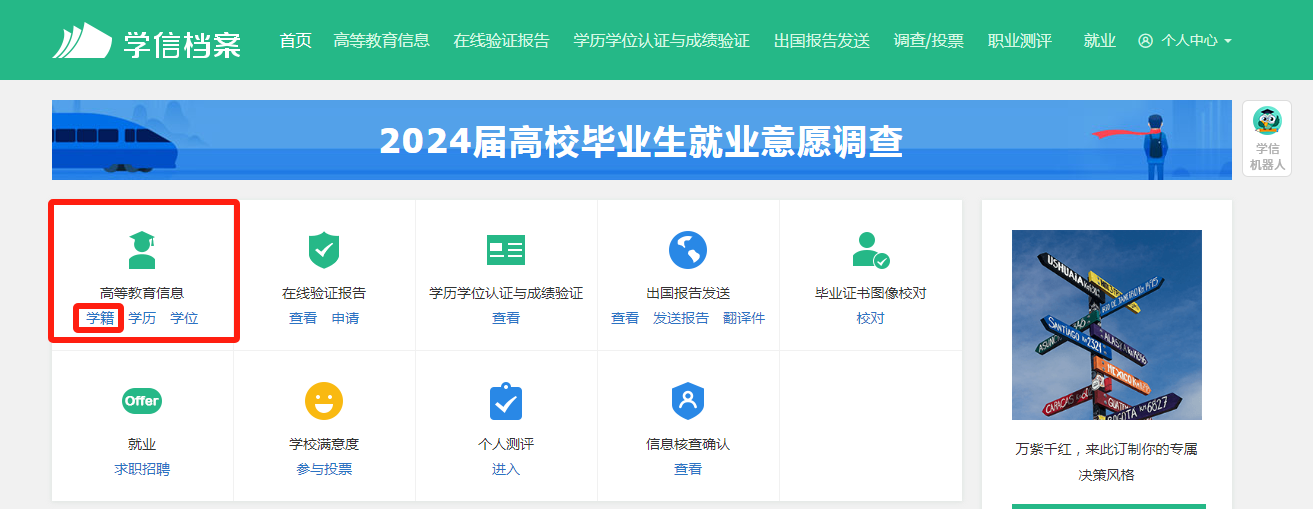Click the green Offer icon for 就业
Image resolution: width=1313 pixels, height=509 pixels.
point(142,401)
